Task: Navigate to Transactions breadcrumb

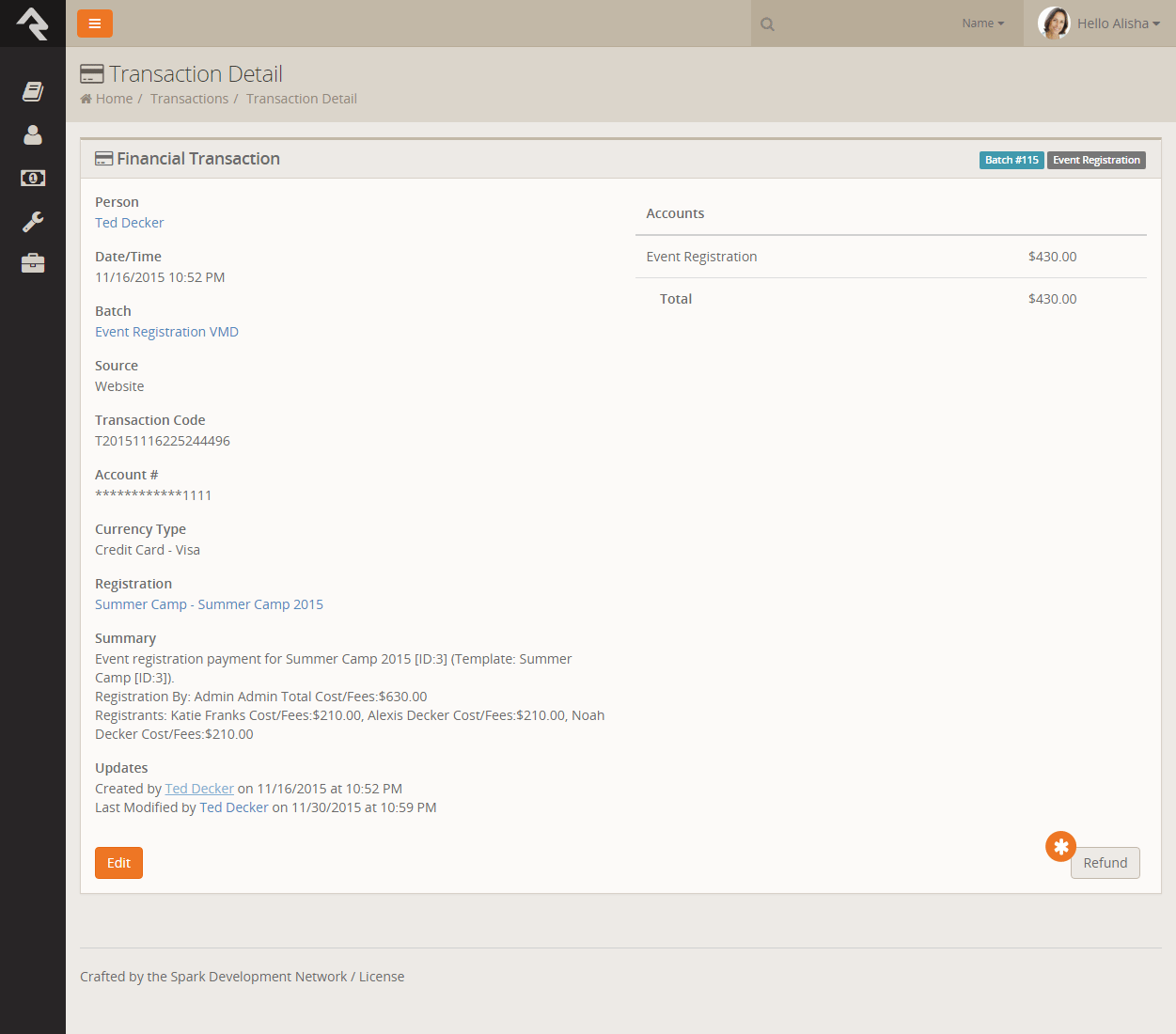Action: click(189, 99)
